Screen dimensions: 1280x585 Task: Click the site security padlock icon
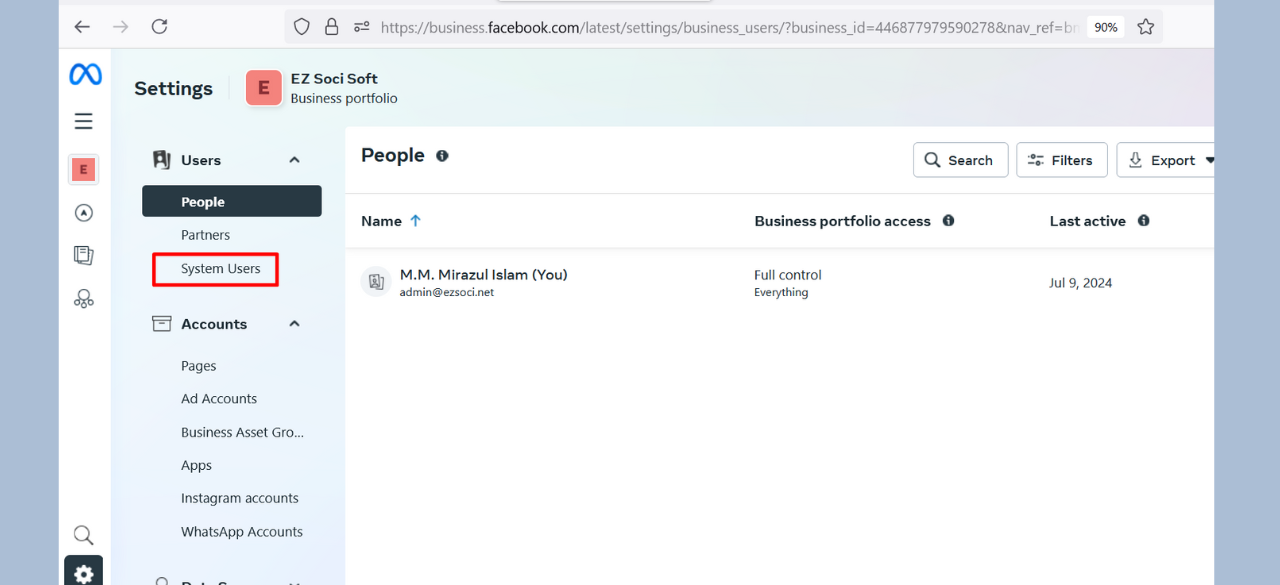pyautogui.click(x=332, y=27)
